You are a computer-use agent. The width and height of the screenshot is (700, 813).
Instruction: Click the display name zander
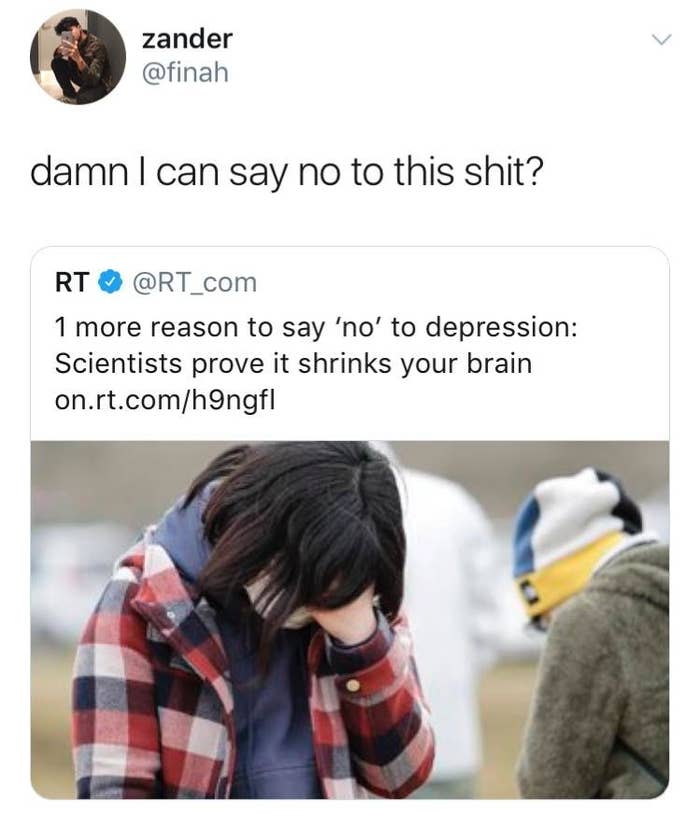coord(187,39)
